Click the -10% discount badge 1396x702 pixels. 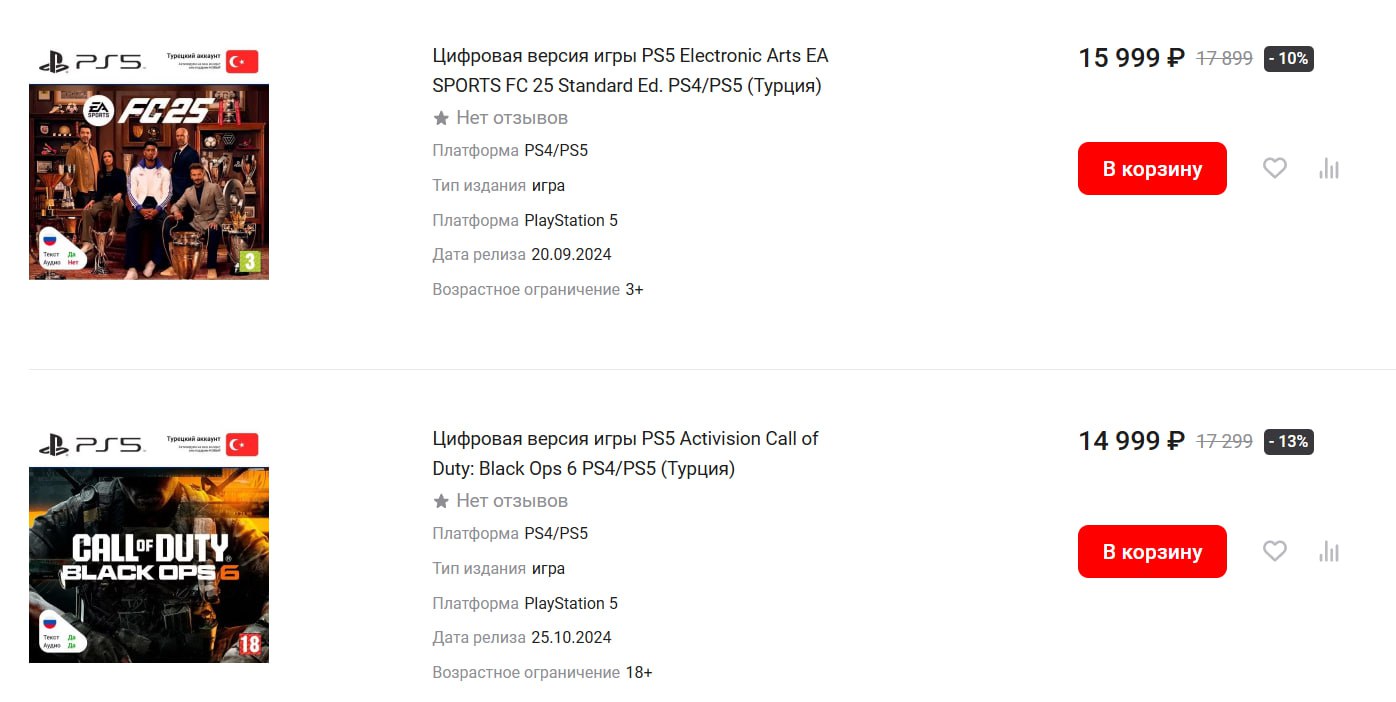point(1288,58)
